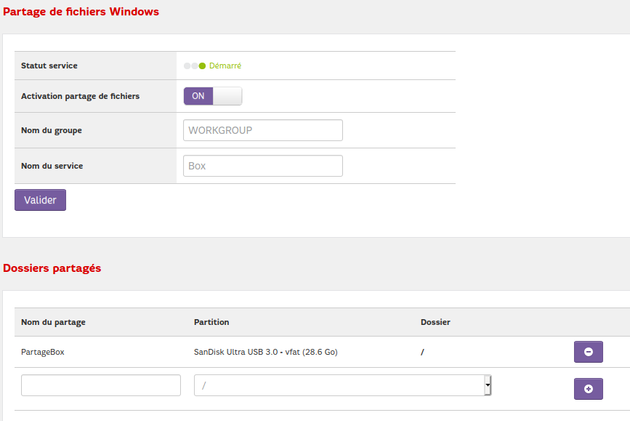The height and width of the screenshot is (421, 630).
Task: Click the Partition column header
Action: point(212,323)
